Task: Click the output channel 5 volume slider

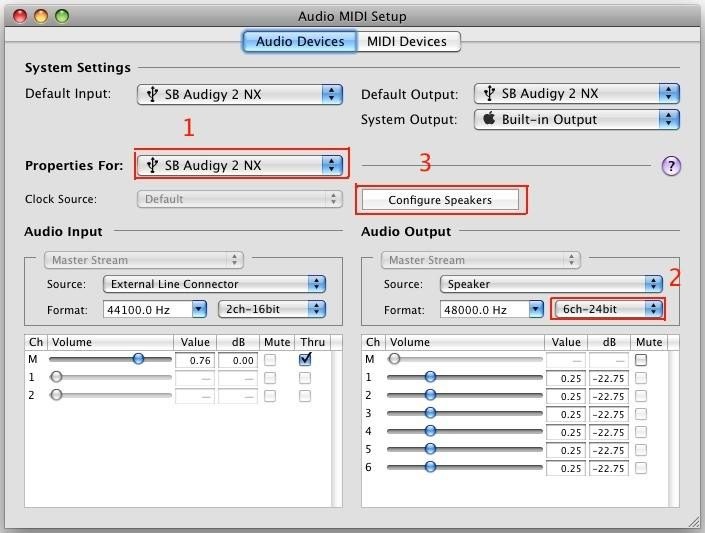Action: point(464,449)
